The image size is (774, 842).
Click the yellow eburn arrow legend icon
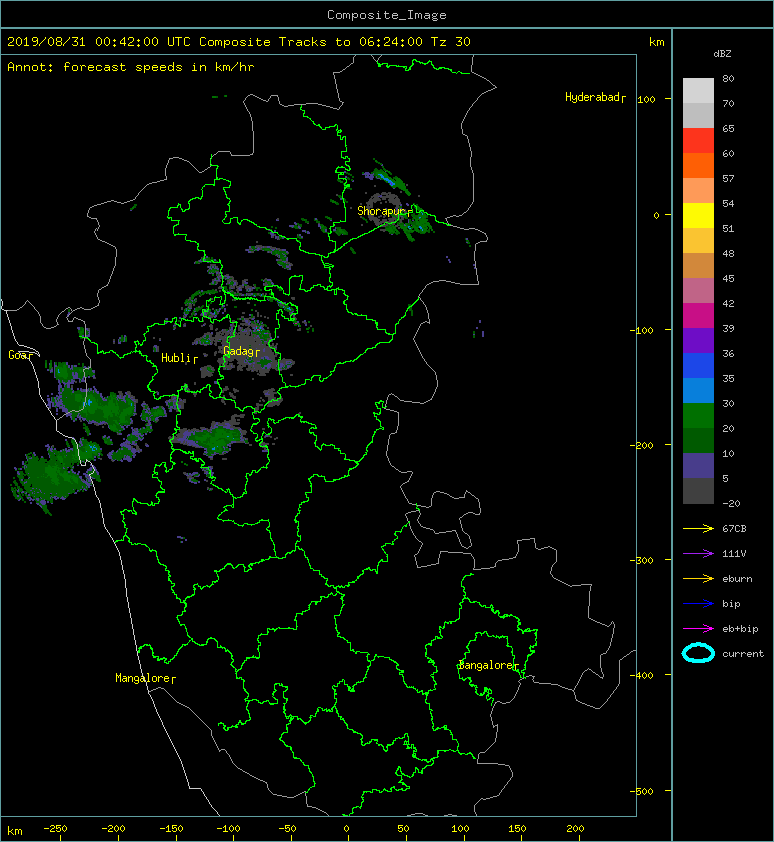point(698,578)
